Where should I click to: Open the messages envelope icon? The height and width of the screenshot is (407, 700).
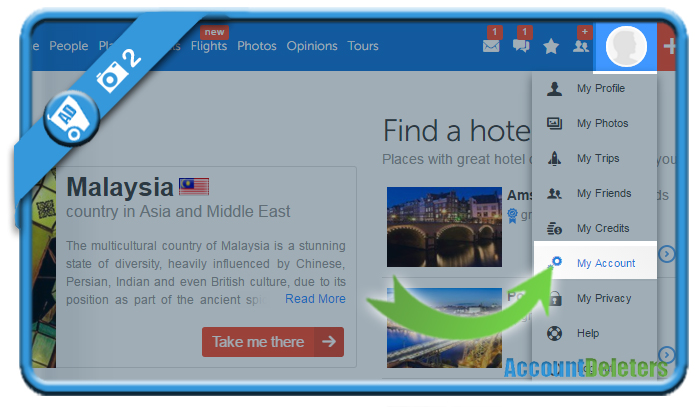[491, 46]
